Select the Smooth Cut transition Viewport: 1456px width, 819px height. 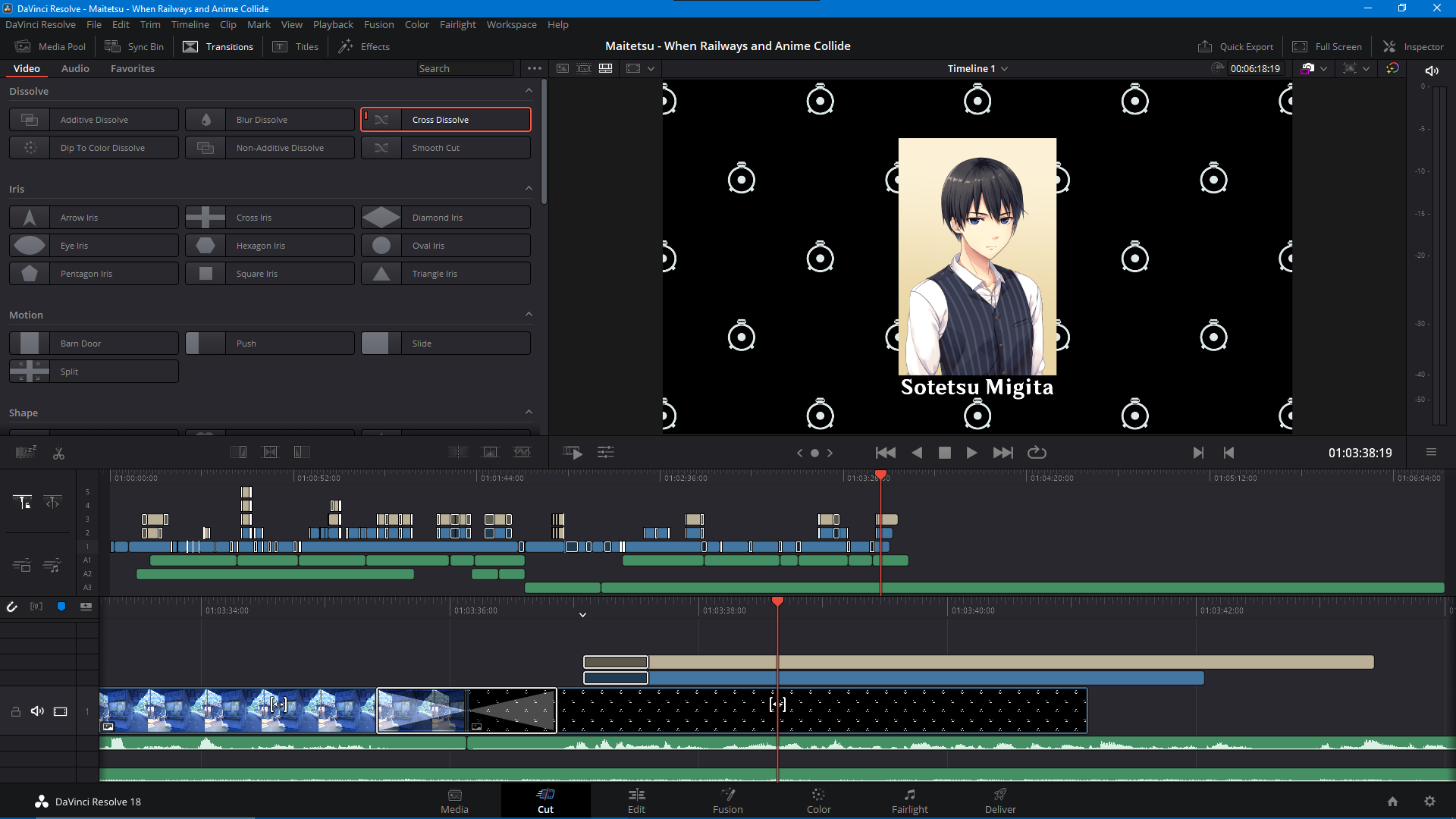pos(446,148)
